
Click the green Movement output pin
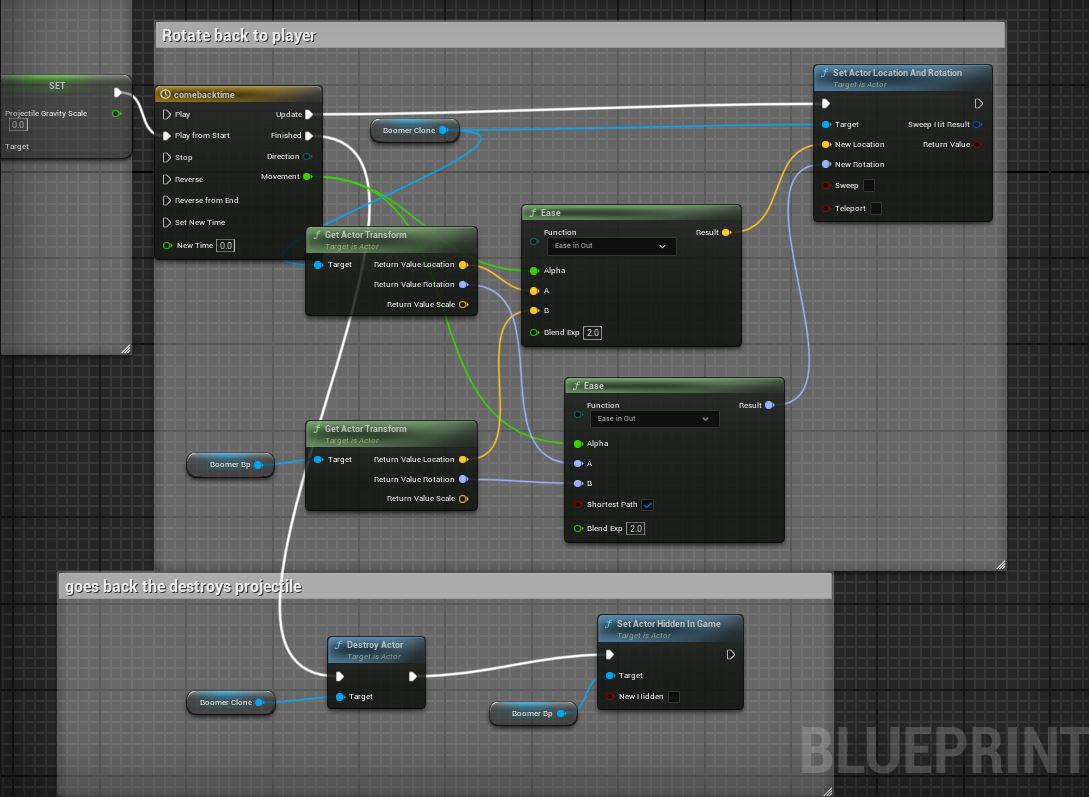coord(308,177)
